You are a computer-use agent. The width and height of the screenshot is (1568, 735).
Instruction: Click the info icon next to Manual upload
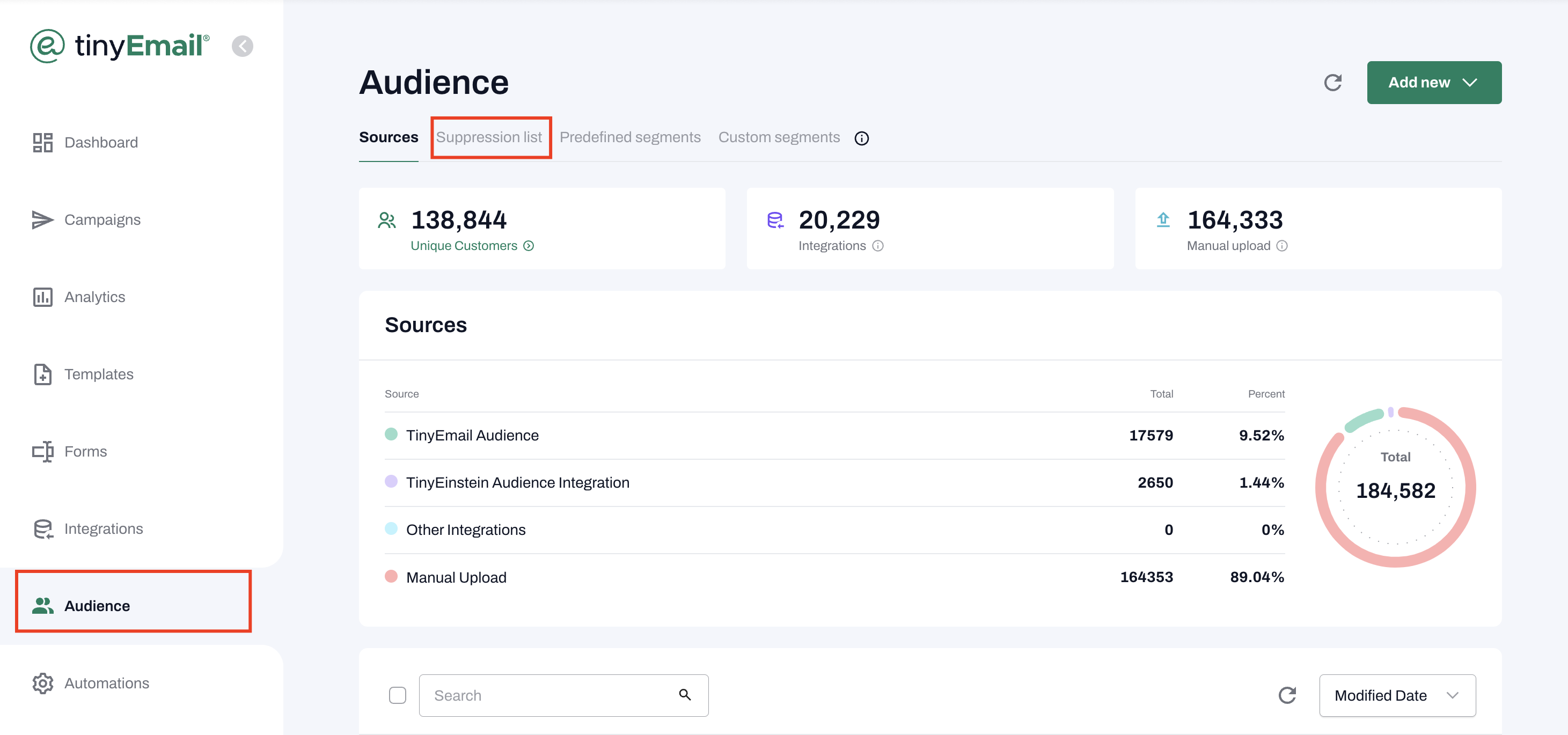[x=1282, y=246]
